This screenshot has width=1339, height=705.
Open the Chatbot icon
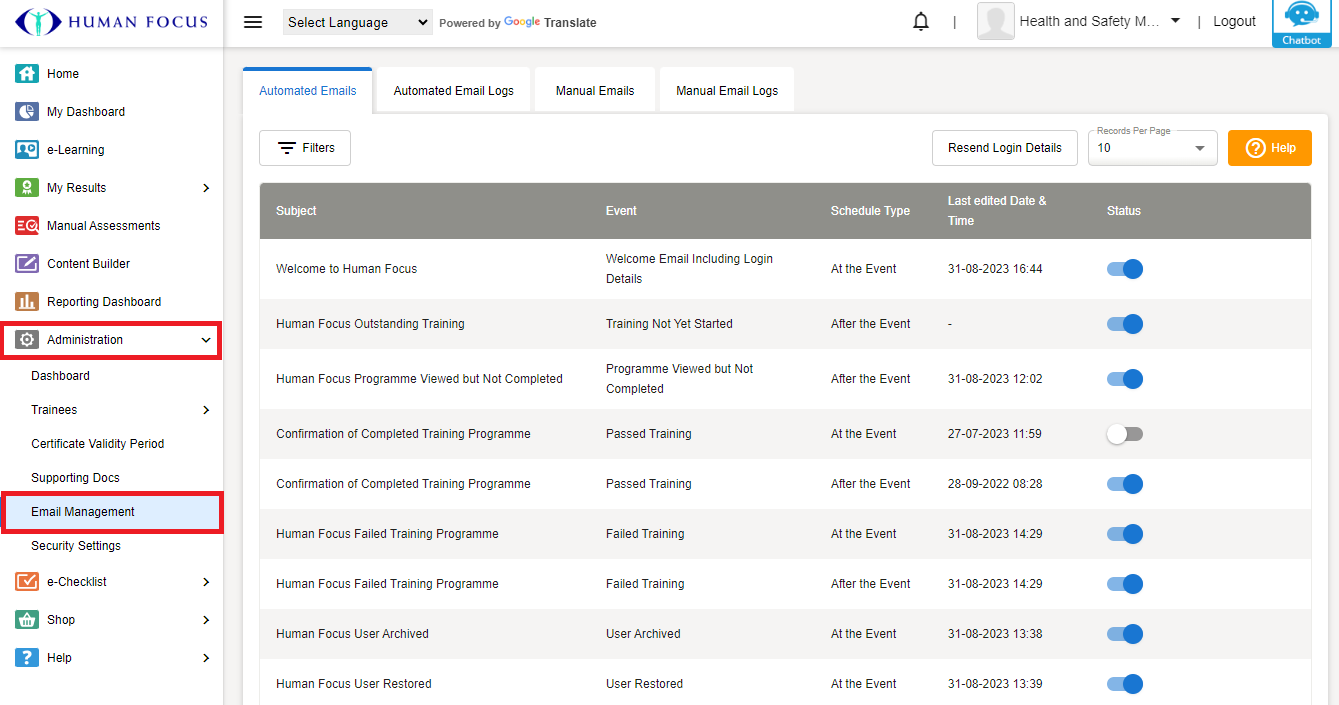(x=1301, y=22)
